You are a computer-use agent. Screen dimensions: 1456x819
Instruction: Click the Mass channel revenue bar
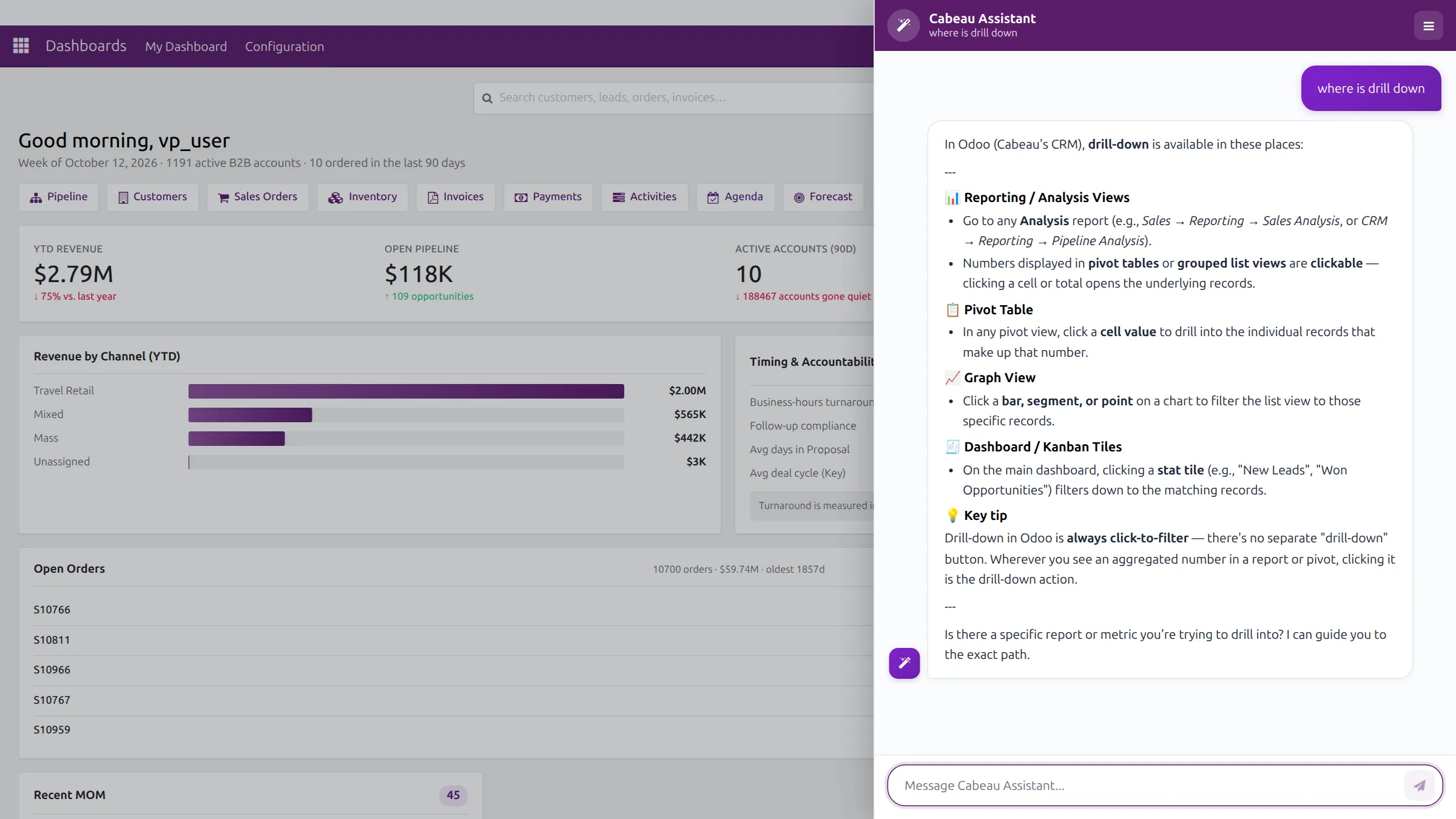(x=237, y=439)
